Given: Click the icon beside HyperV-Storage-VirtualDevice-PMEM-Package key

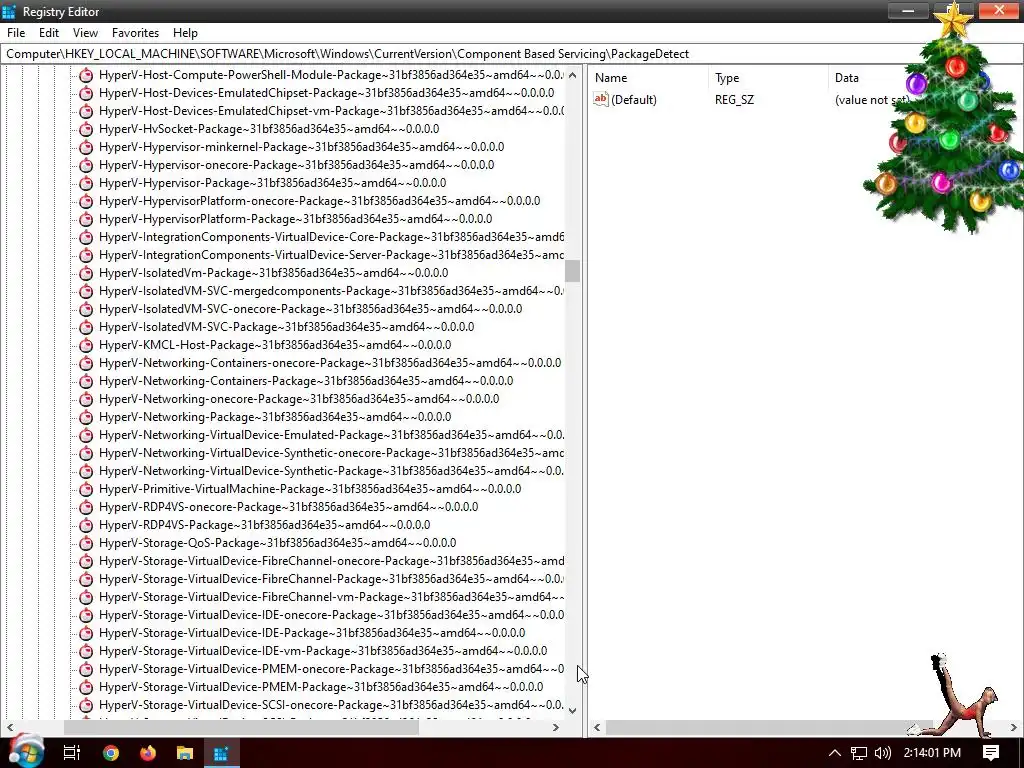Looking at the screenshot, I should tap(86, 687).
